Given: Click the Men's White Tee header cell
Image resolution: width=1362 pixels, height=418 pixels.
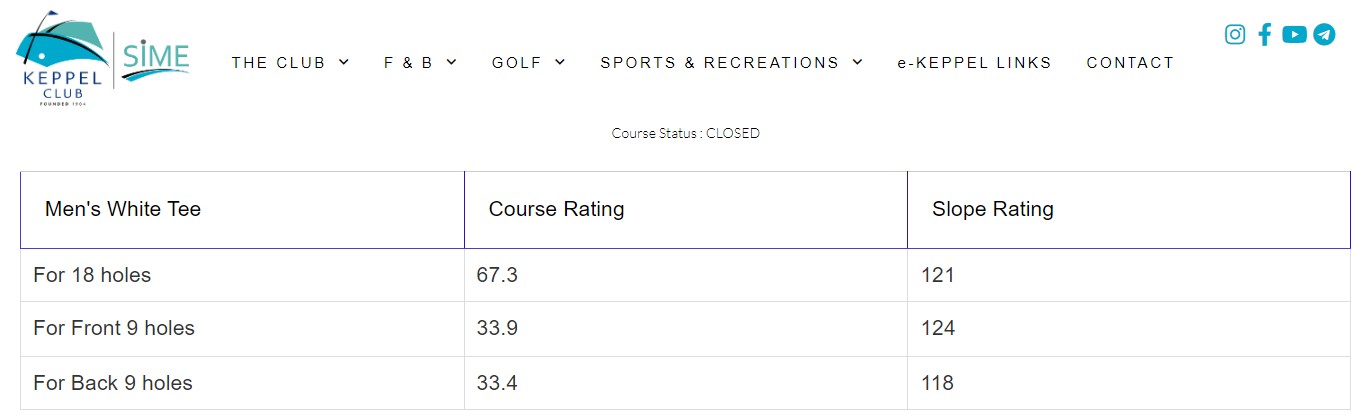Looking at the screenshot, I should click(123, 210).
